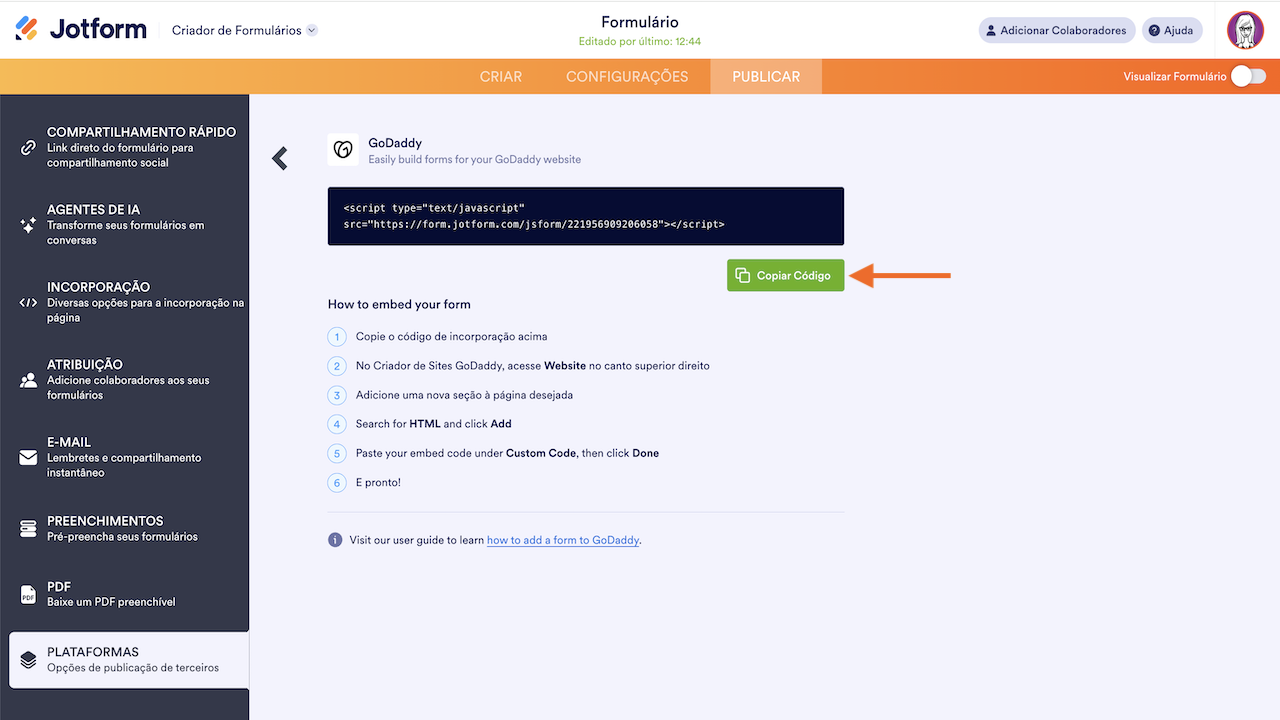Expand the Criador de Formulários dropdown
This screenshot has width=1280, height=720.
click(312, 30)
